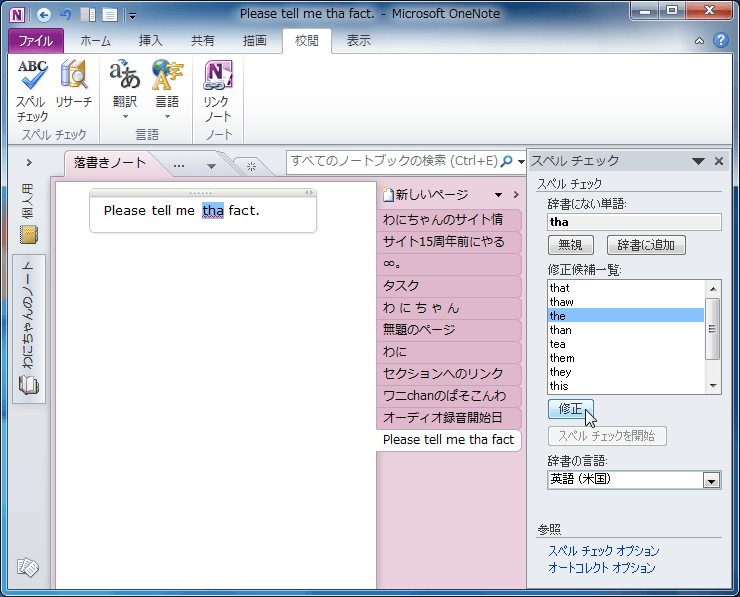The height and width of the screenshot is (597, 740).
Task: Open the Language (言語) dropdown arrow
Action: point(167,117)
